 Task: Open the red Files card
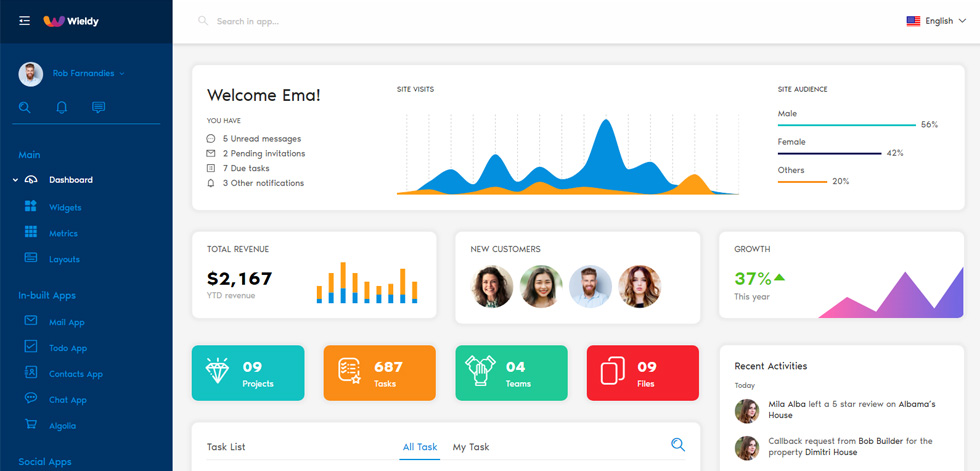tap(642, 373)
